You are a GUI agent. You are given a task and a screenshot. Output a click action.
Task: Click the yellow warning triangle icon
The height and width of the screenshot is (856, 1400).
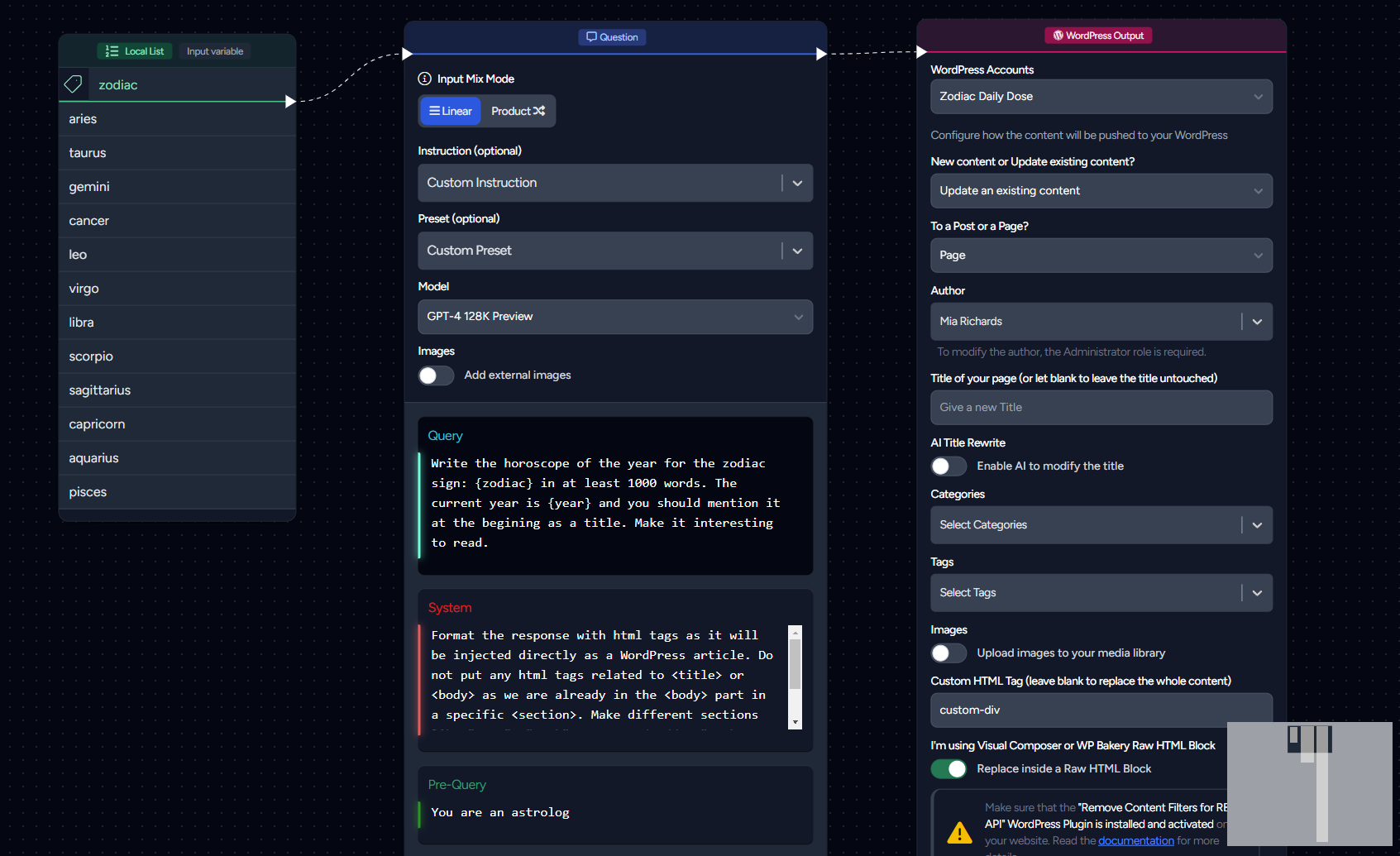[959, 832]
